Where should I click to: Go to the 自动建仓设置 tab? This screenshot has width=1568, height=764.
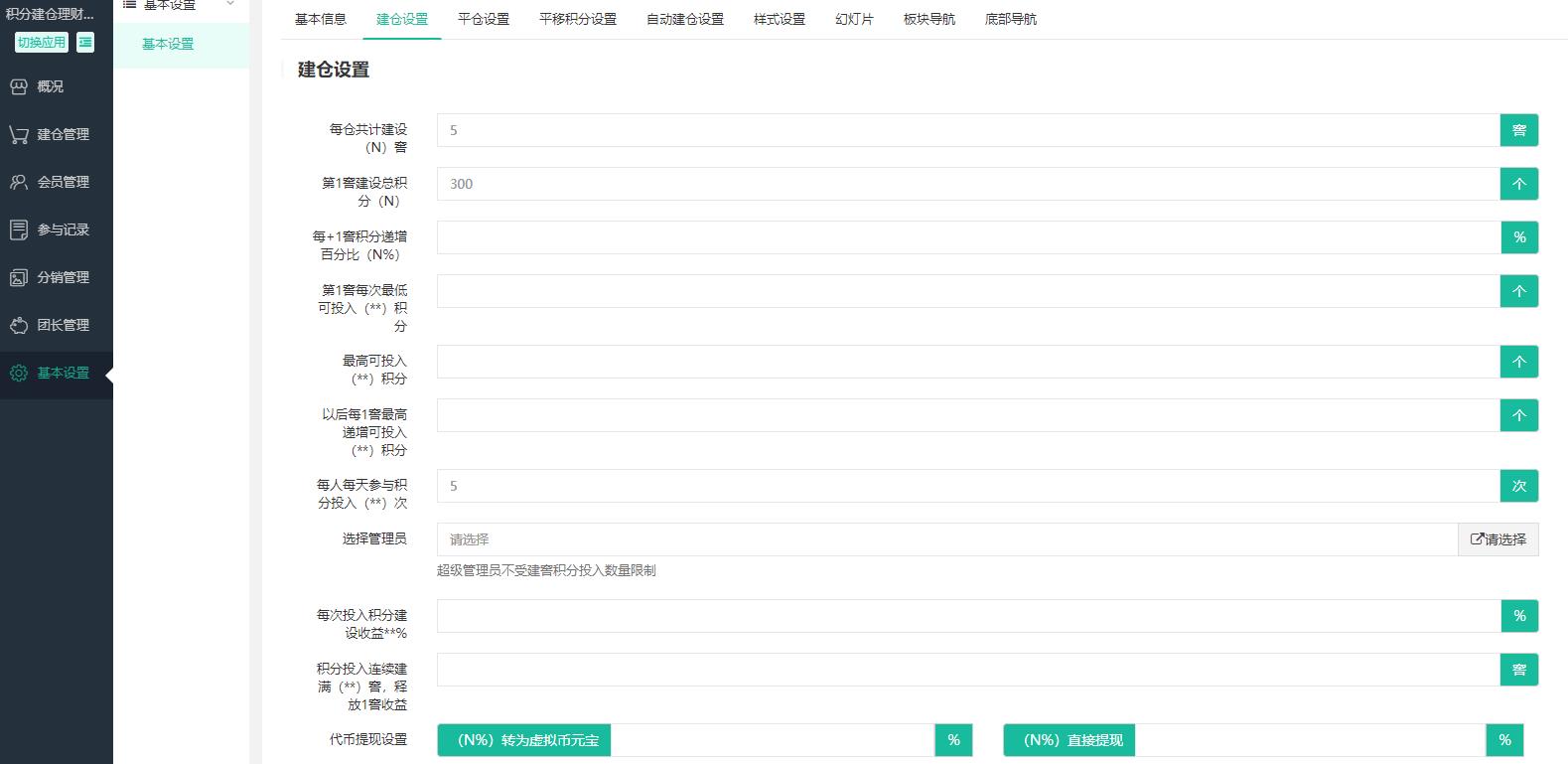click(685, 19)
